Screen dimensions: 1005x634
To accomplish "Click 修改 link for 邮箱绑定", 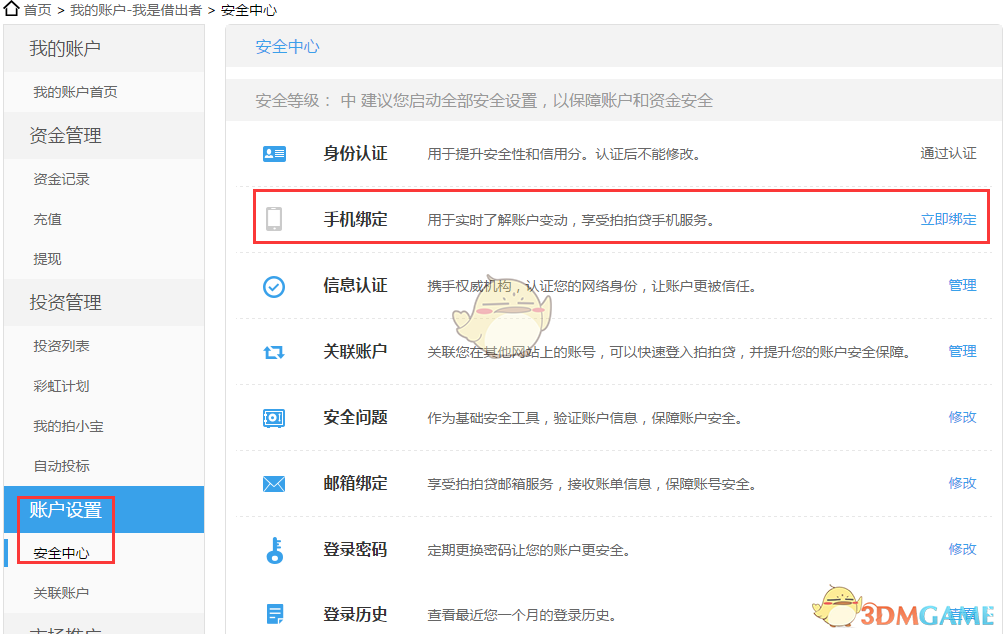I will 963,483.
